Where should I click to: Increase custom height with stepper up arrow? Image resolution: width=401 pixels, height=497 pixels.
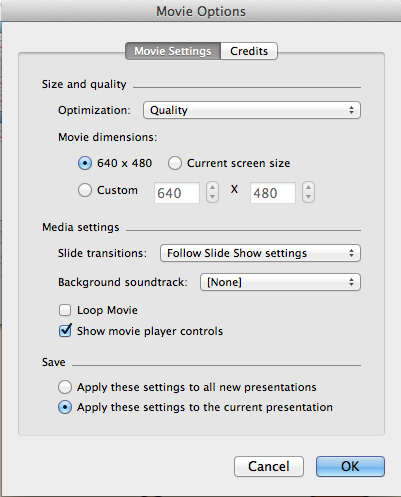309,187
